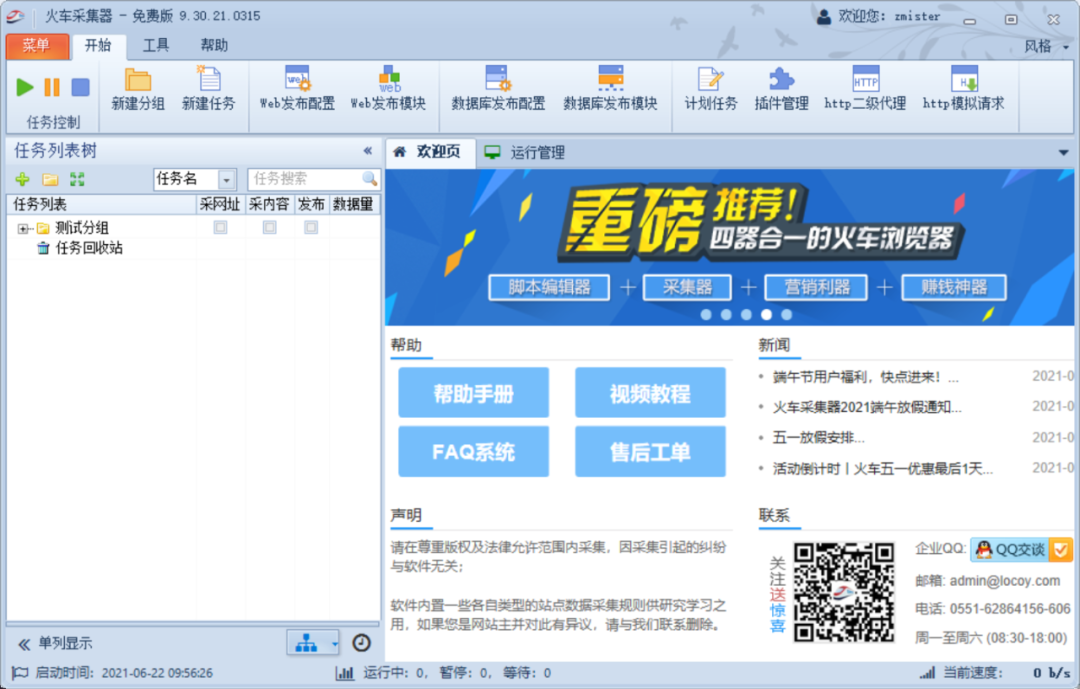Collapse 任务列表树 panel with double chevron
Screen dimensions: 1080x689
(368, 150)
